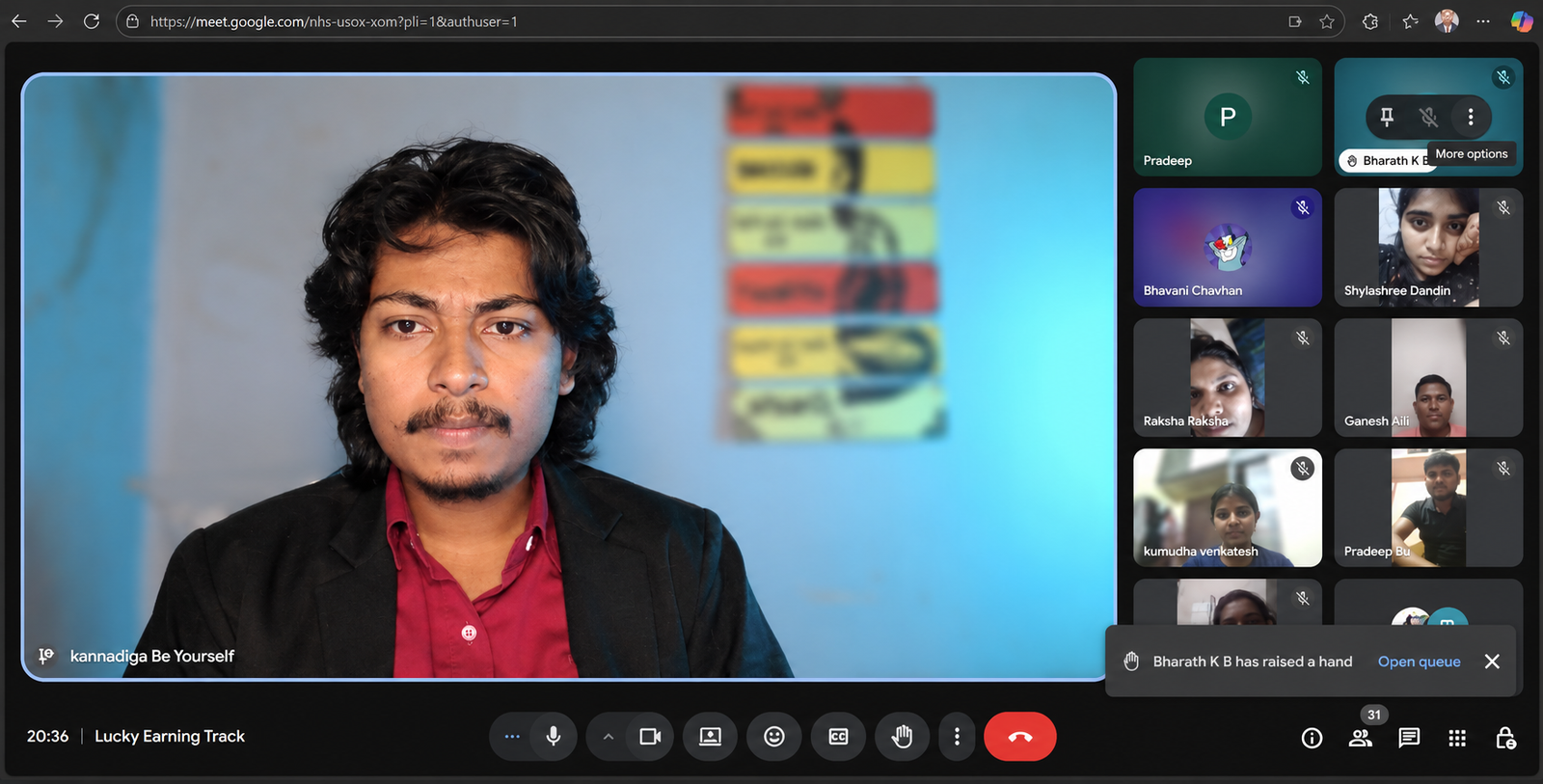
Task: Open browser settings and more menu
Action: click(1483, 21)
